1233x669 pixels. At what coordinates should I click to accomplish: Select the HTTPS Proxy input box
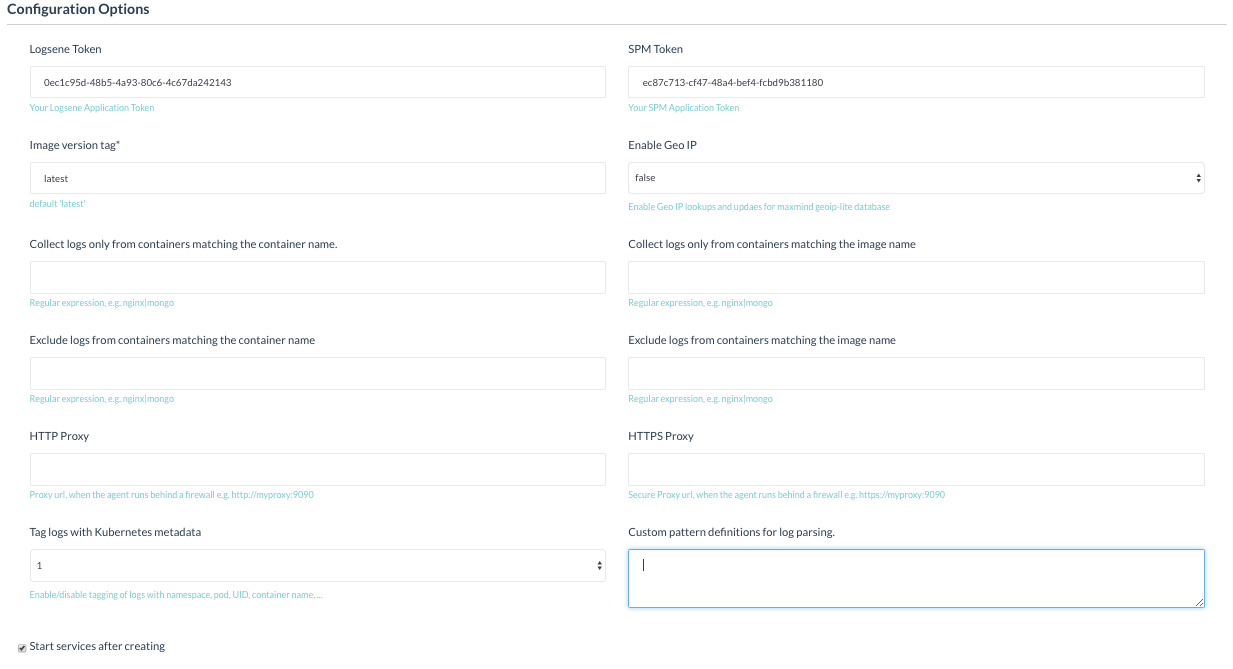tap(915, 469)
